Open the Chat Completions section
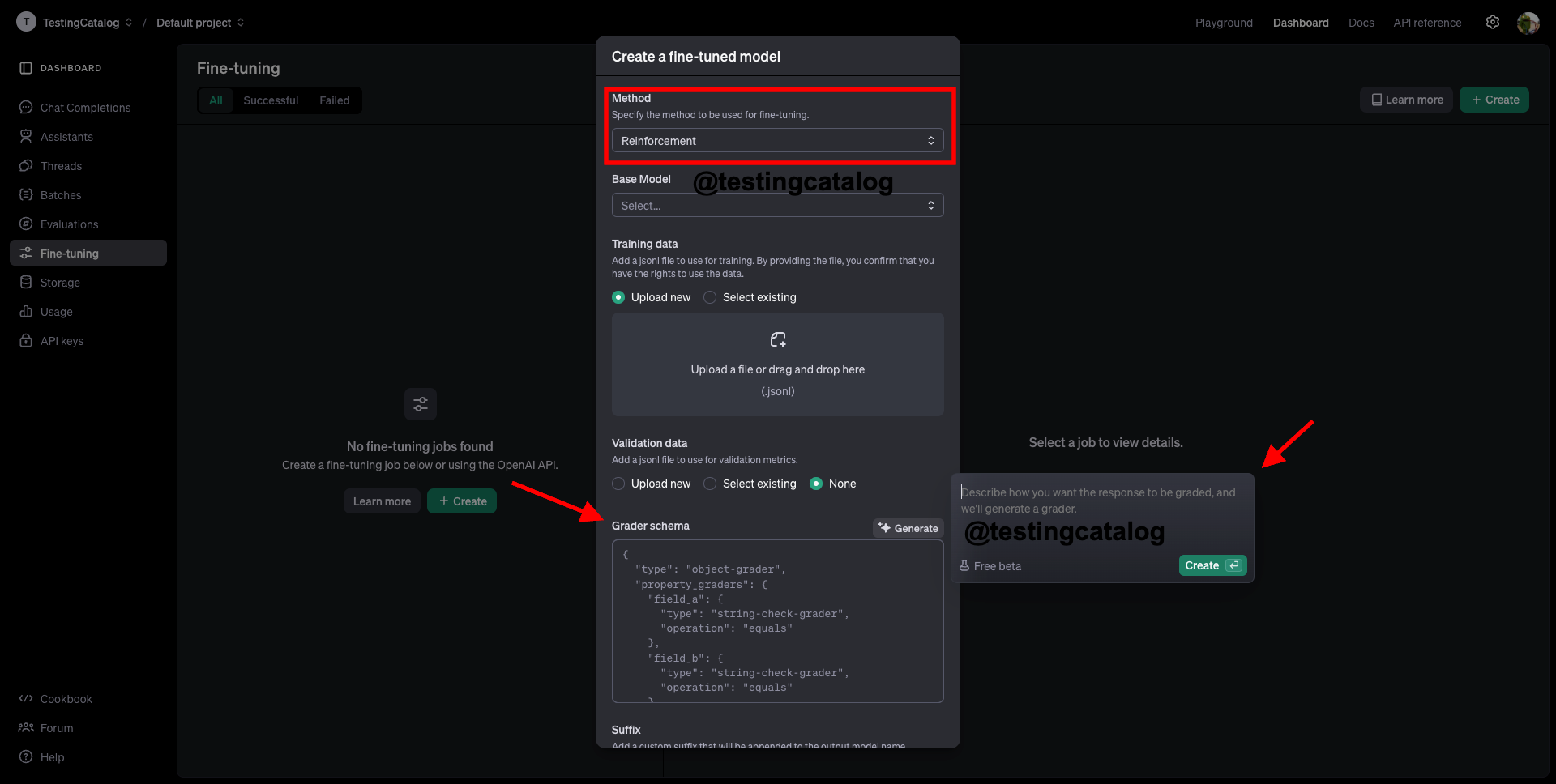 tap(84, 107)
